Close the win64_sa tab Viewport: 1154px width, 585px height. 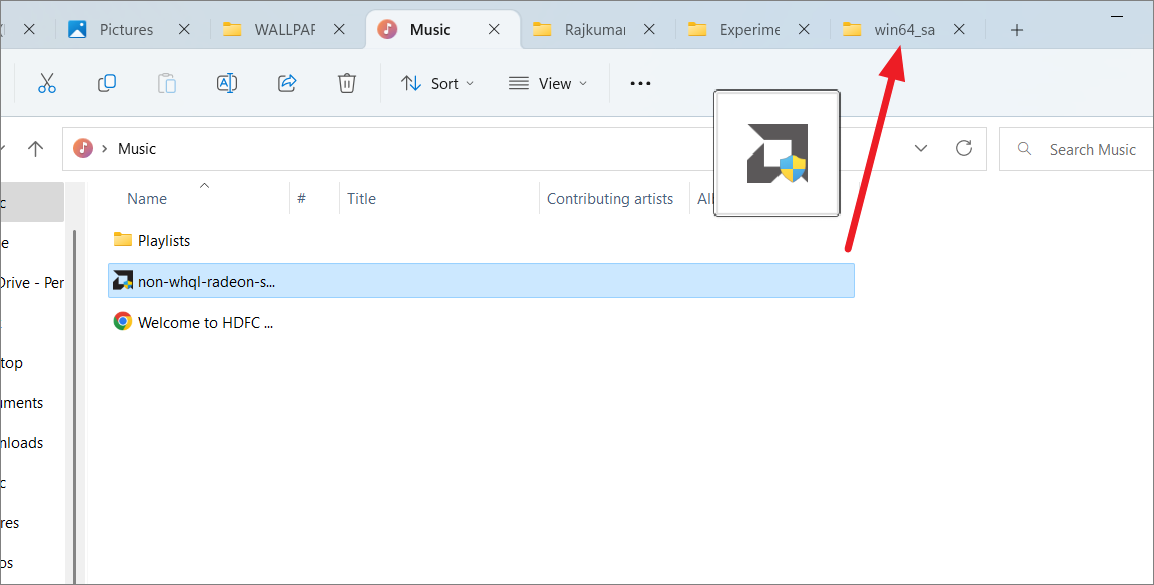pos(960,29)
